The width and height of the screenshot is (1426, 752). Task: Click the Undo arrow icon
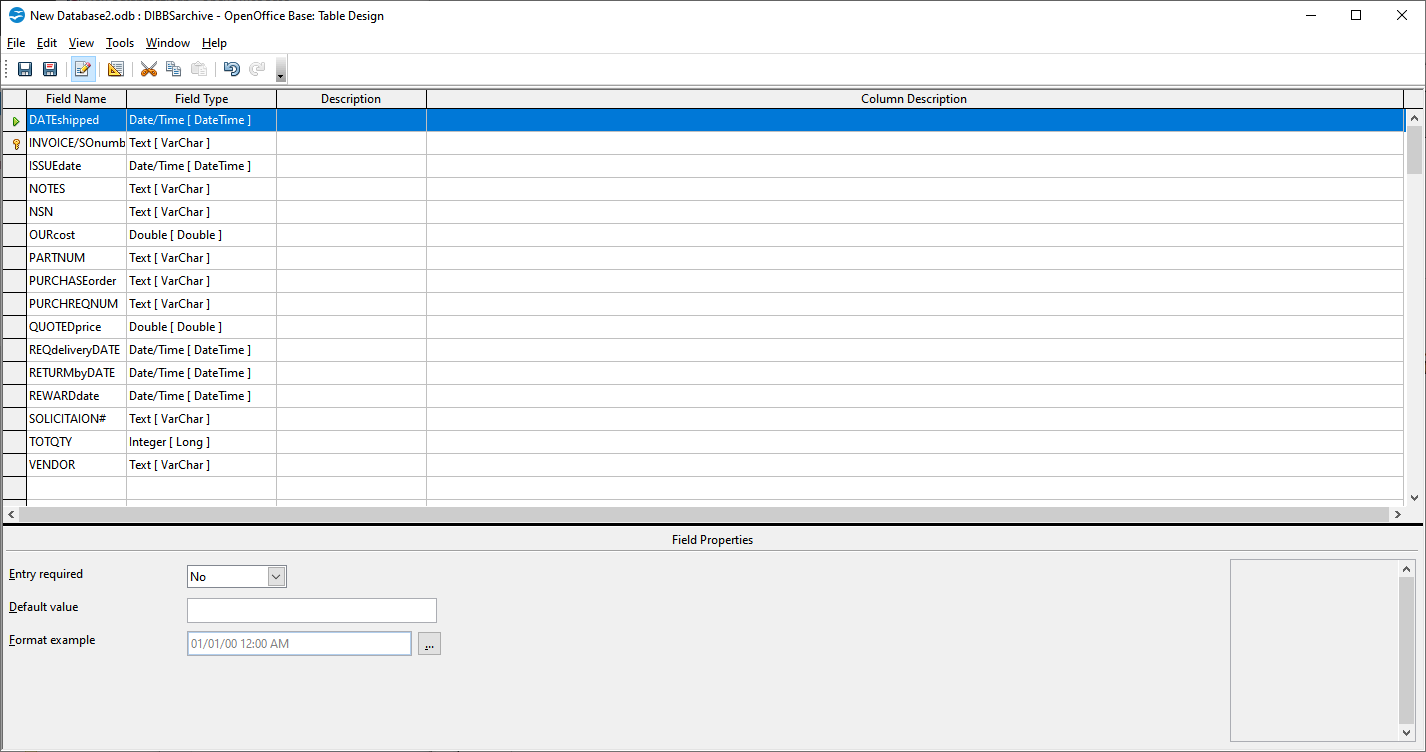[x=232, y=69]
